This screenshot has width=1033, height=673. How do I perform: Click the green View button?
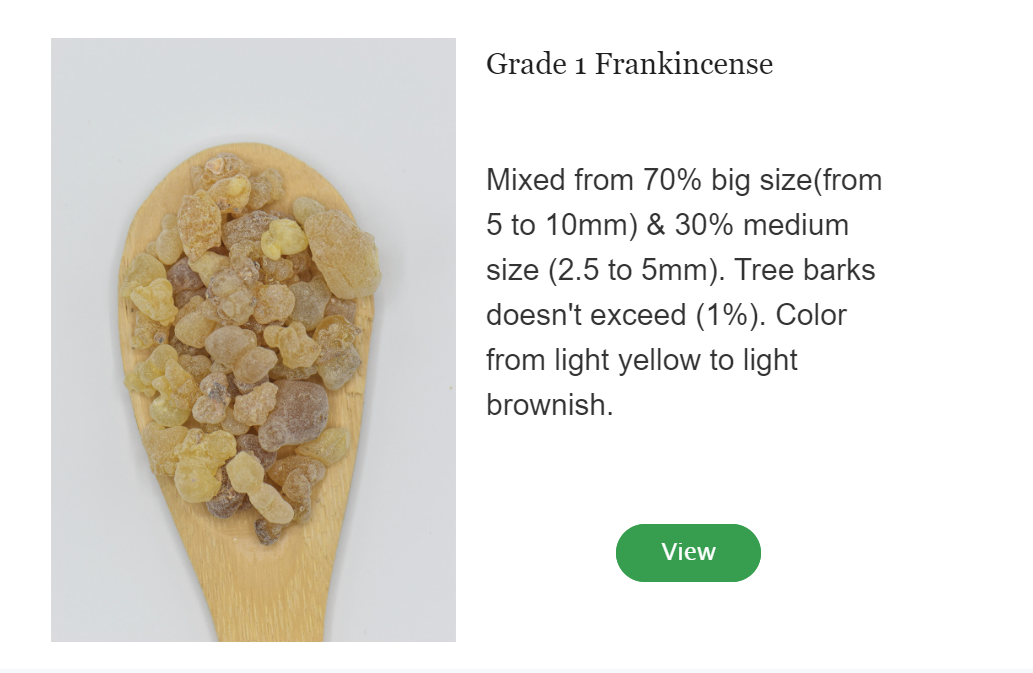tap(688, 552)
